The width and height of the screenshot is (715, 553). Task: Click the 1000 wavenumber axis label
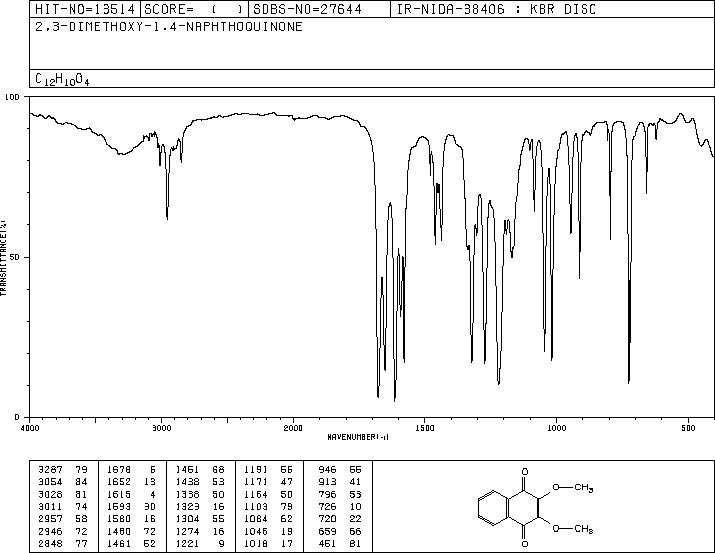click(556, 428)
